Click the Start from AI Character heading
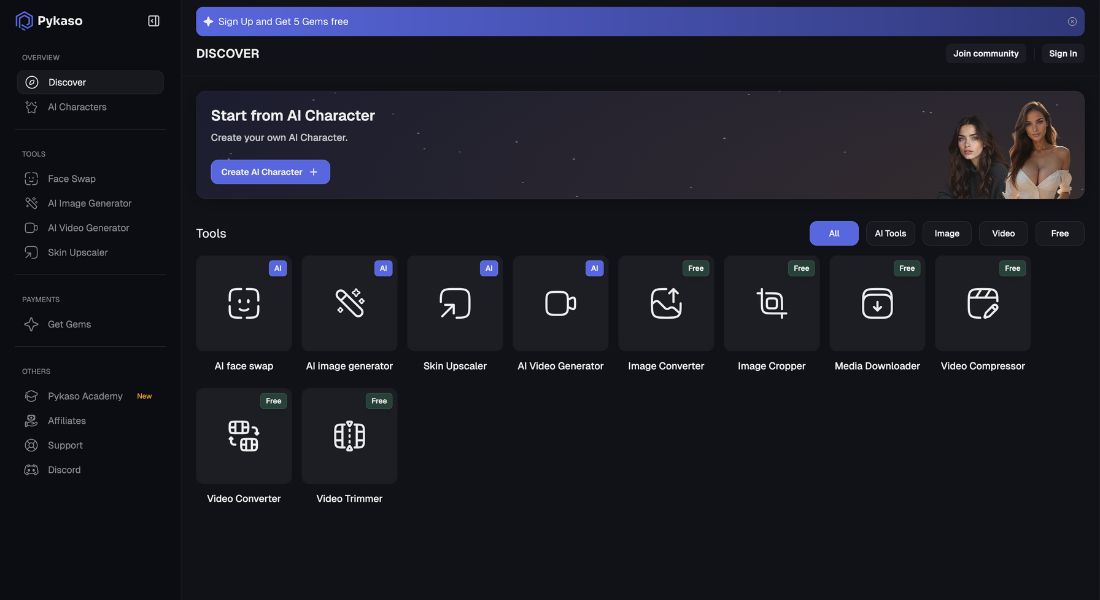The height and width of the screenshot is (600, 1100). tap(293, 115)
